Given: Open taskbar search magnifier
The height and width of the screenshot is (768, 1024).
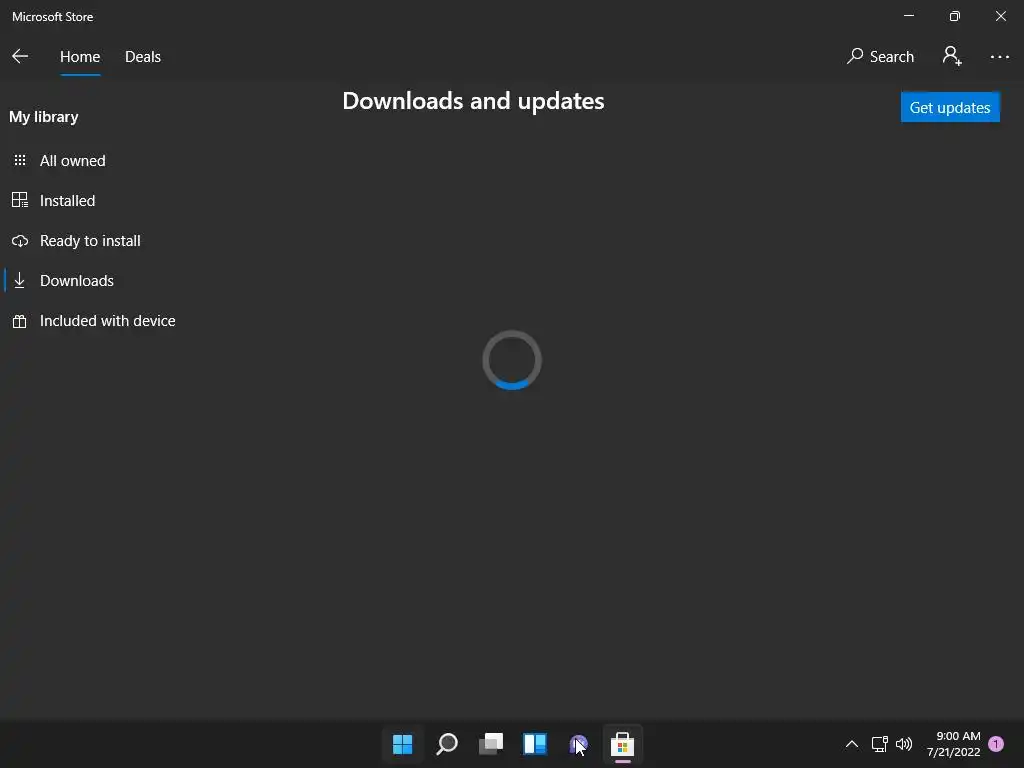Looking at the screenshot, I should coord(447,744).
